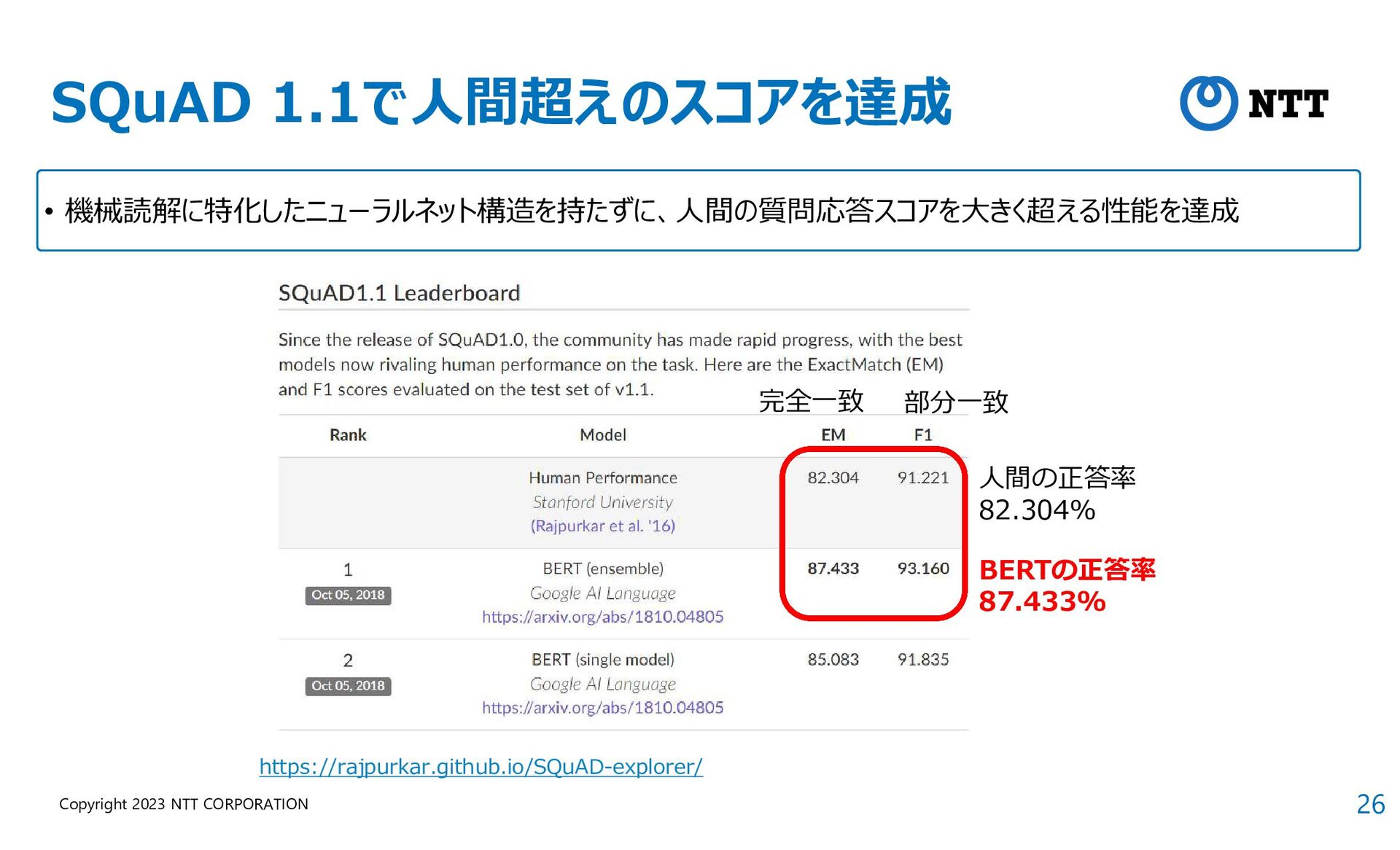The height and width of the screenshot is (850, 1400).
Task: Click the 'F1' column header
Action: pos(923,435)
